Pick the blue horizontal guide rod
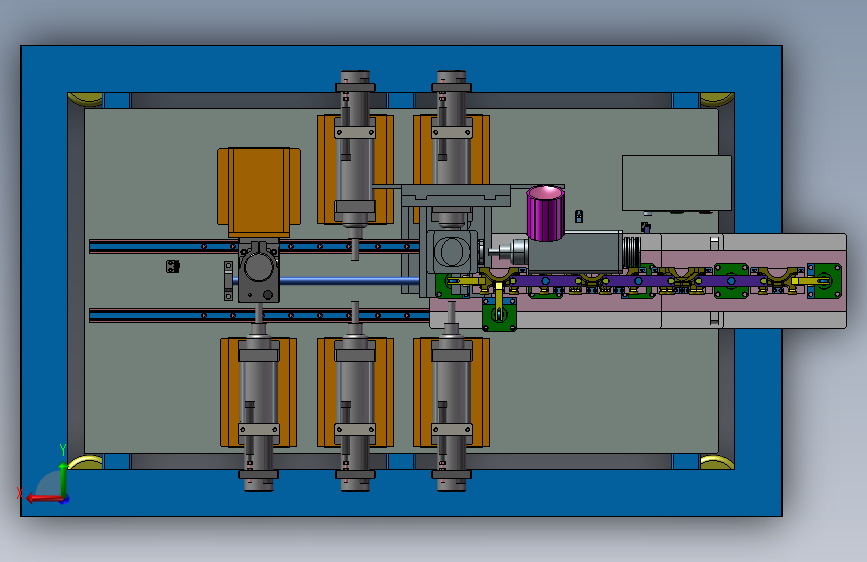The image size is (867, 562). 348,281
